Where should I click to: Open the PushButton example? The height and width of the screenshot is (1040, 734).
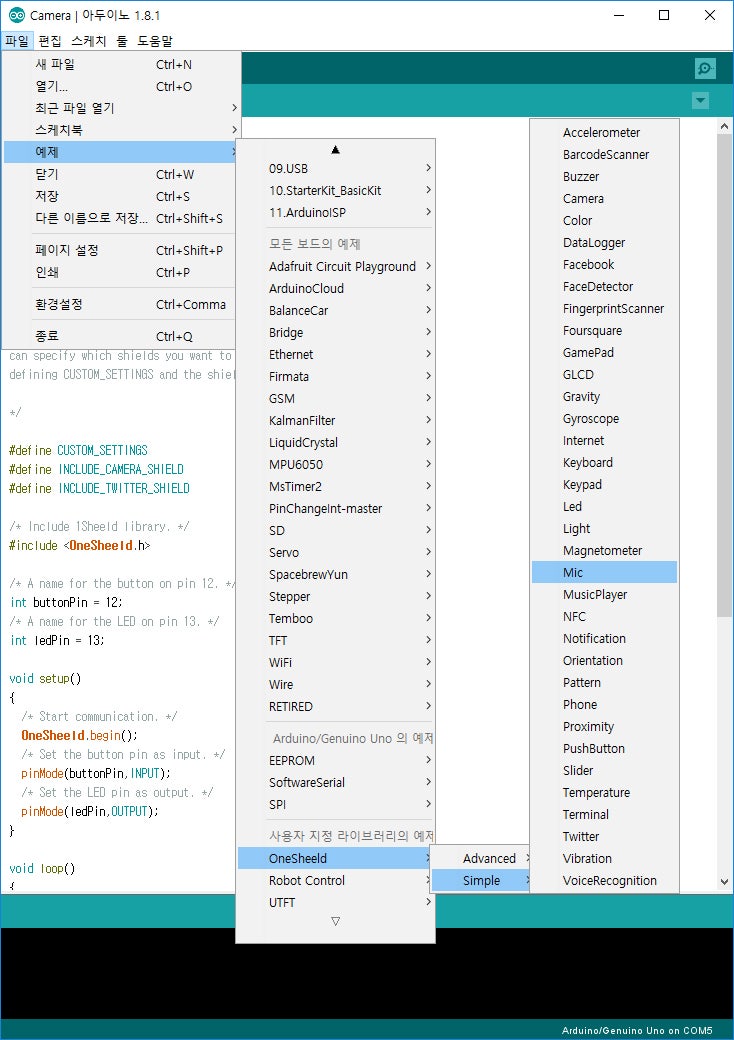point(604,748)
